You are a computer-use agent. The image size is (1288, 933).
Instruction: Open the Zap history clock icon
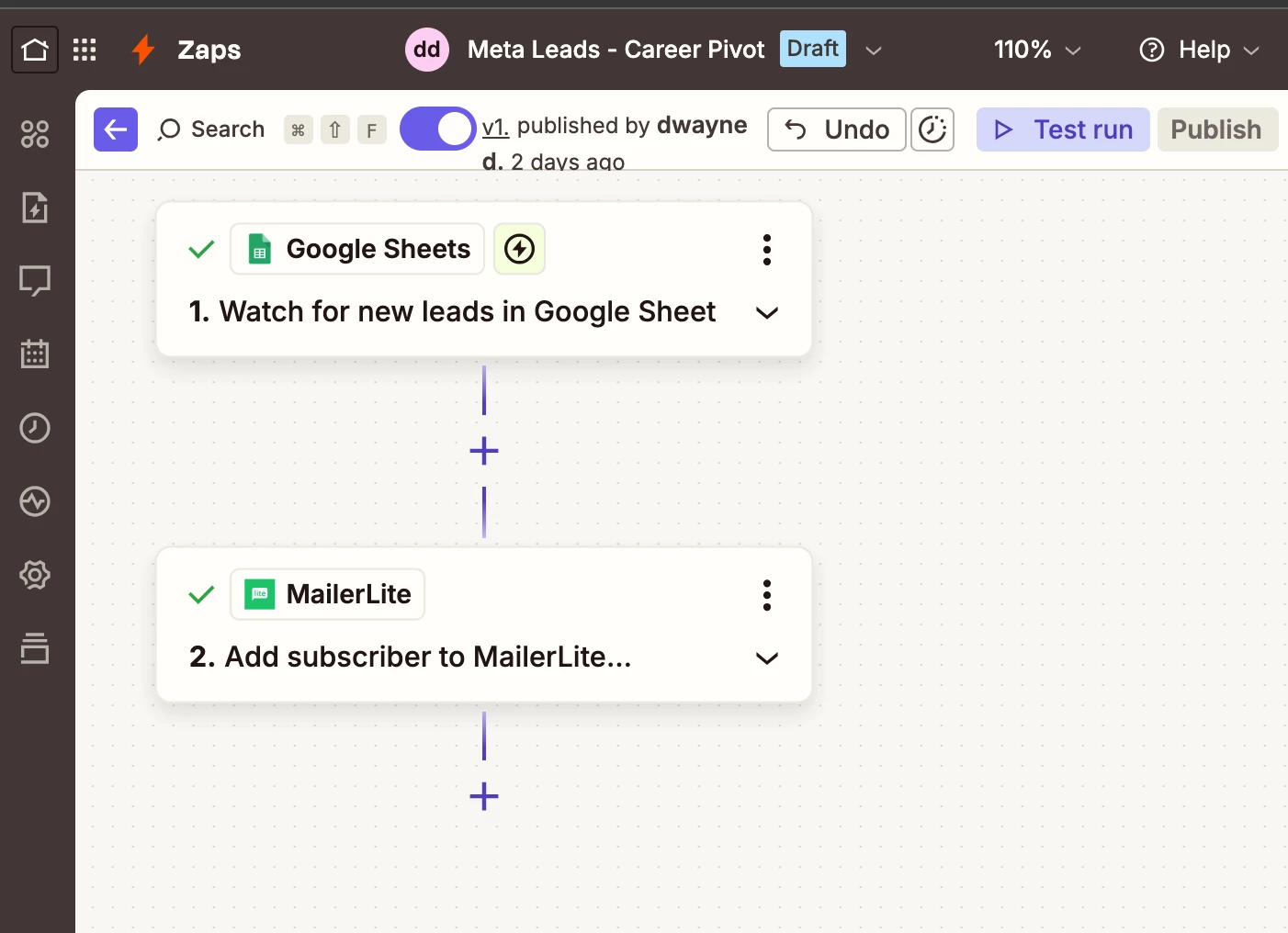35,428
